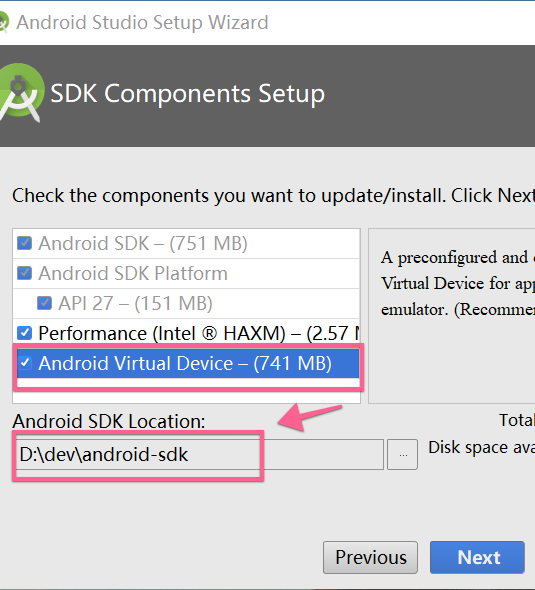Click the Android Studio logo in header

coord(21,93)
